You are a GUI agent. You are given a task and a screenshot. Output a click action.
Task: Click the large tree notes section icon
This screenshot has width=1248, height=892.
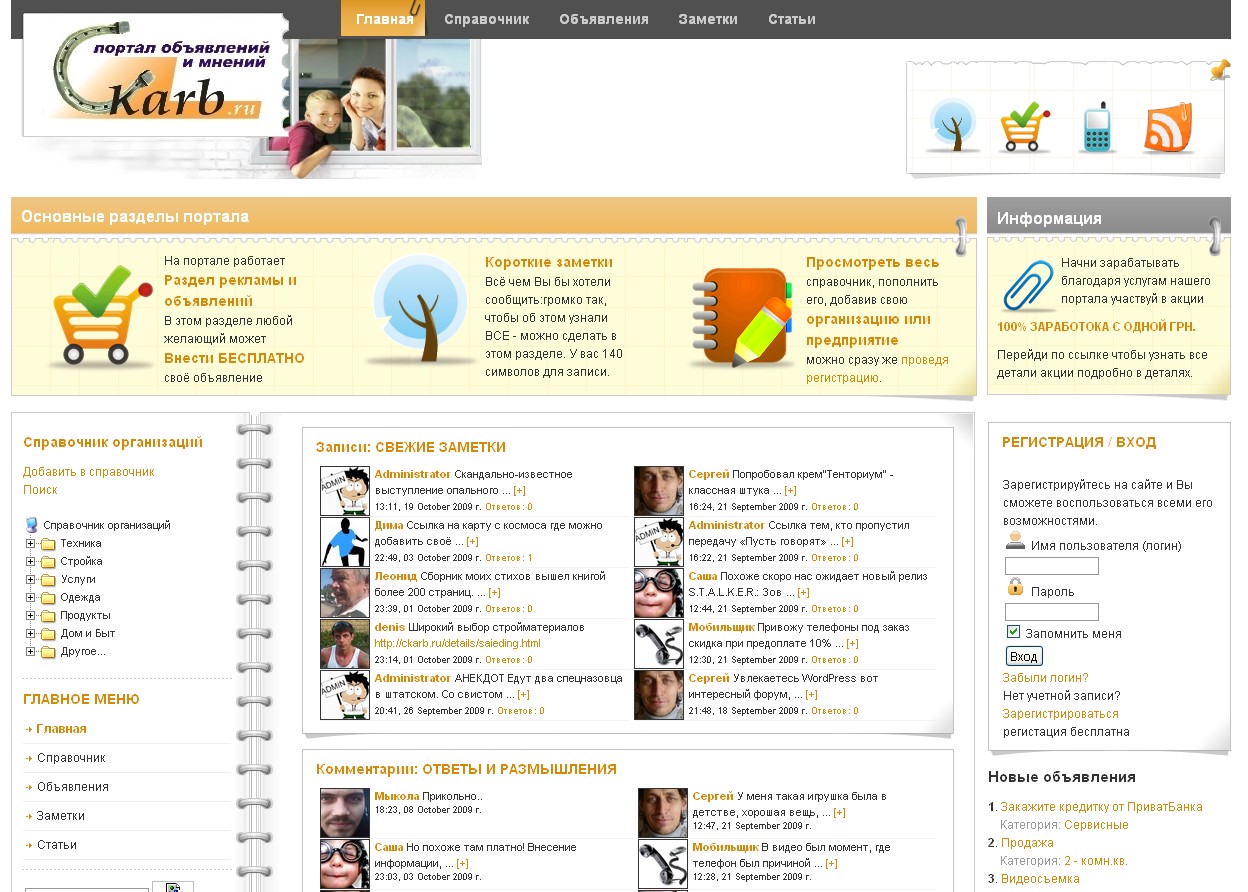pos(420,311)
